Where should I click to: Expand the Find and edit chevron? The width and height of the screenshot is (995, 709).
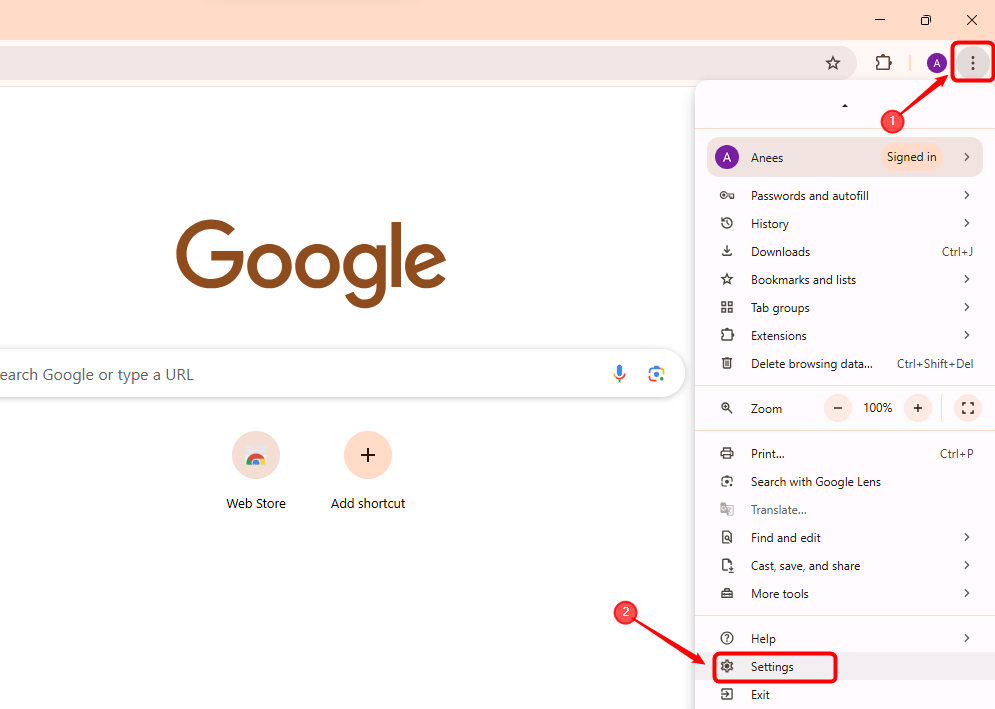pos(966,537)
